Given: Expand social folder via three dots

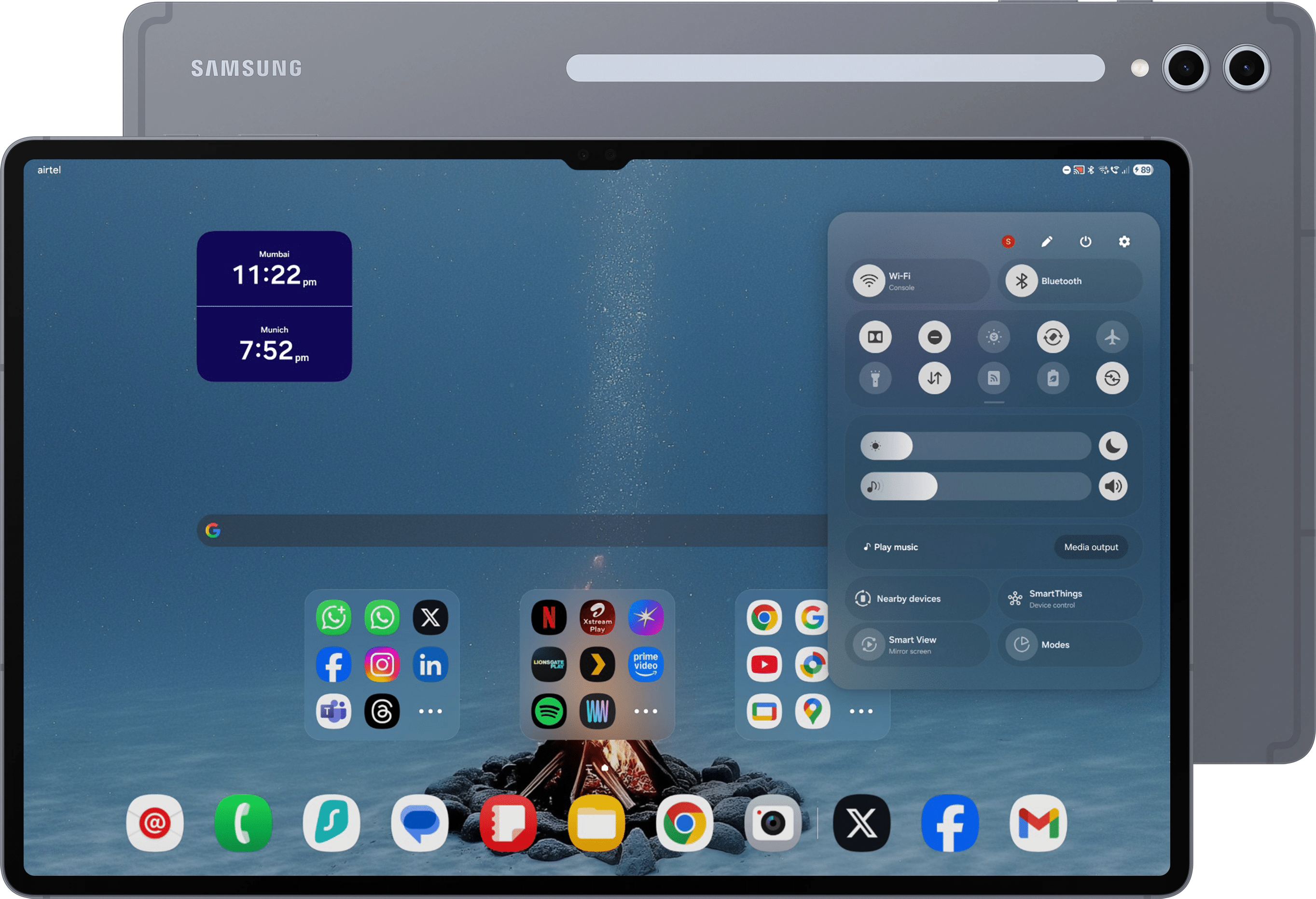Looking at the screenshot, I should pos(430,711).
